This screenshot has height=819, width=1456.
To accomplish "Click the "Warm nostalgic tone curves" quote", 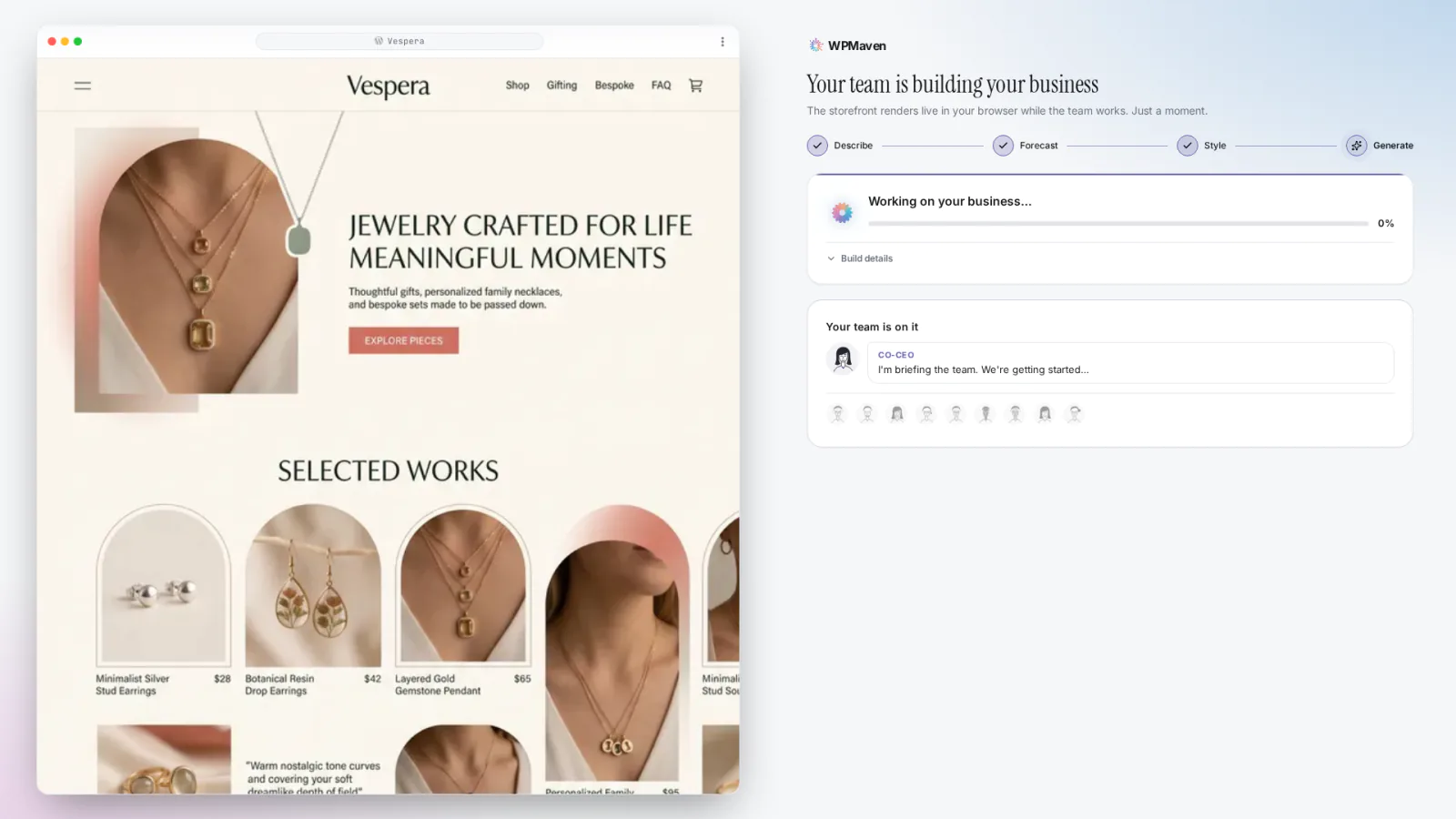I will click(313, 778).
